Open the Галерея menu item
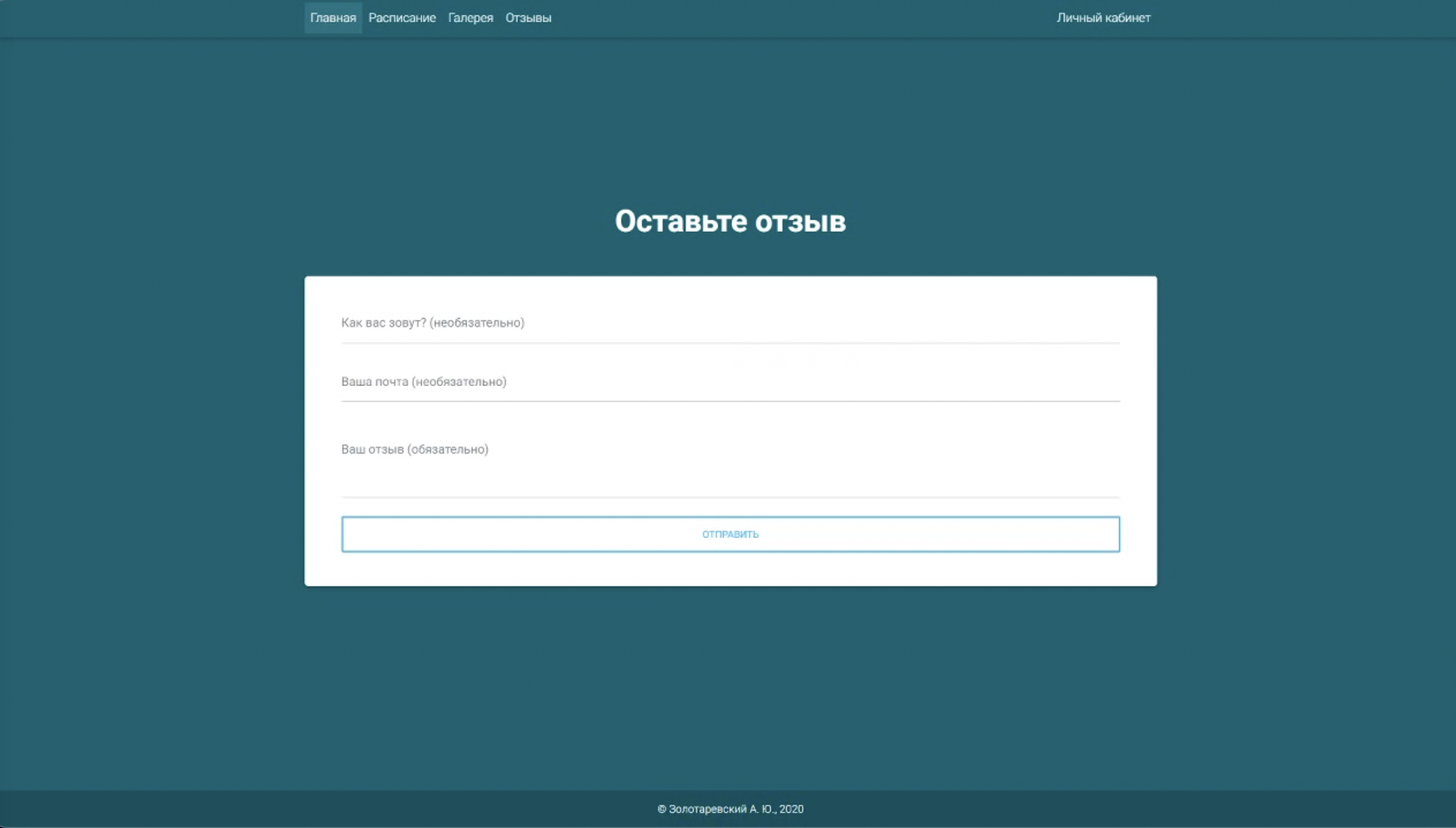The height and width of the screenshot is (828, 1456). pos(470,18)
